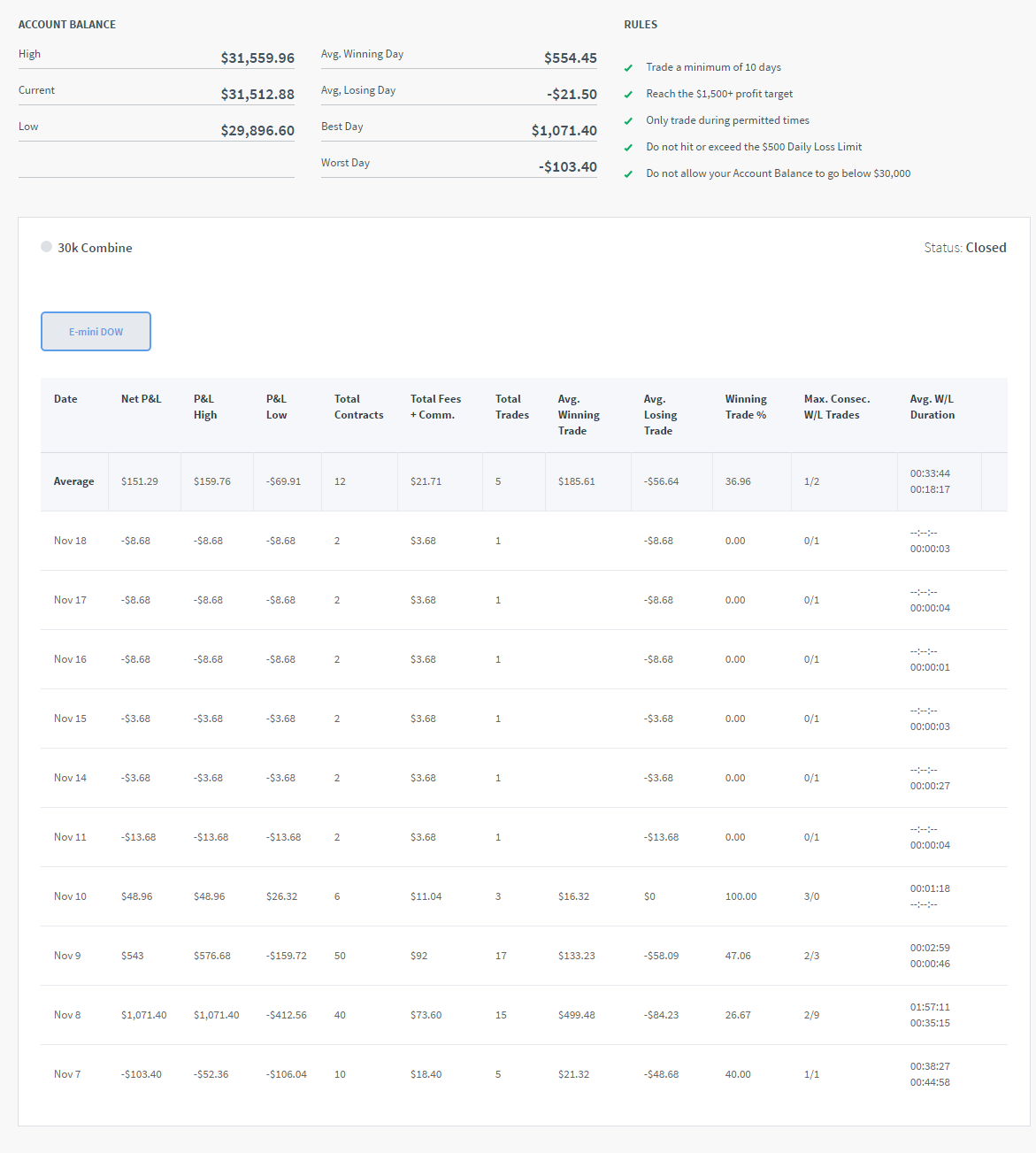
Task: Expand the Nov 9 row entry
Action: click(x=66, y=956)
